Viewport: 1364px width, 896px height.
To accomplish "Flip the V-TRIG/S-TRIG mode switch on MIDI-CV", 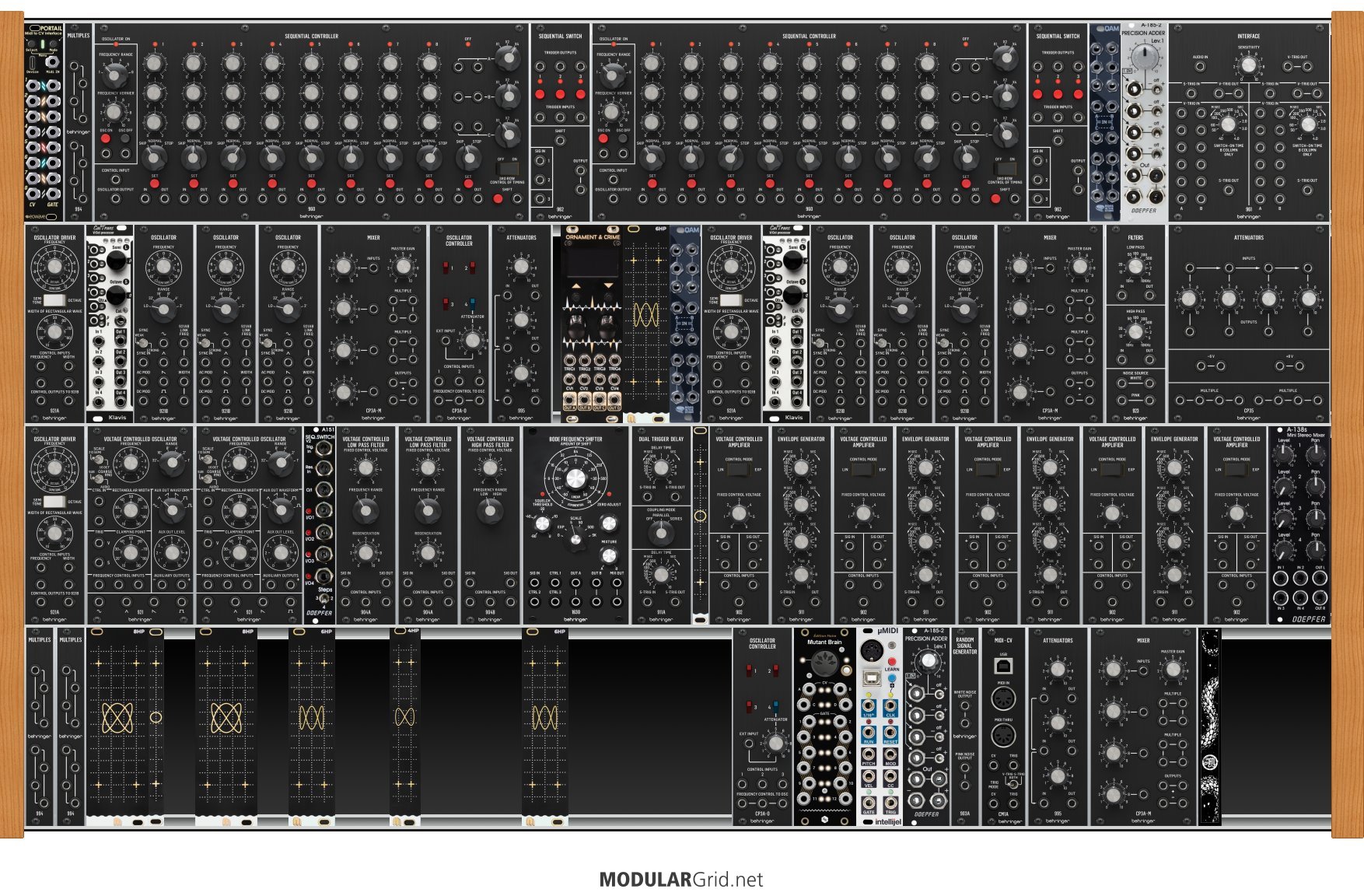I will click(1013, 784).
